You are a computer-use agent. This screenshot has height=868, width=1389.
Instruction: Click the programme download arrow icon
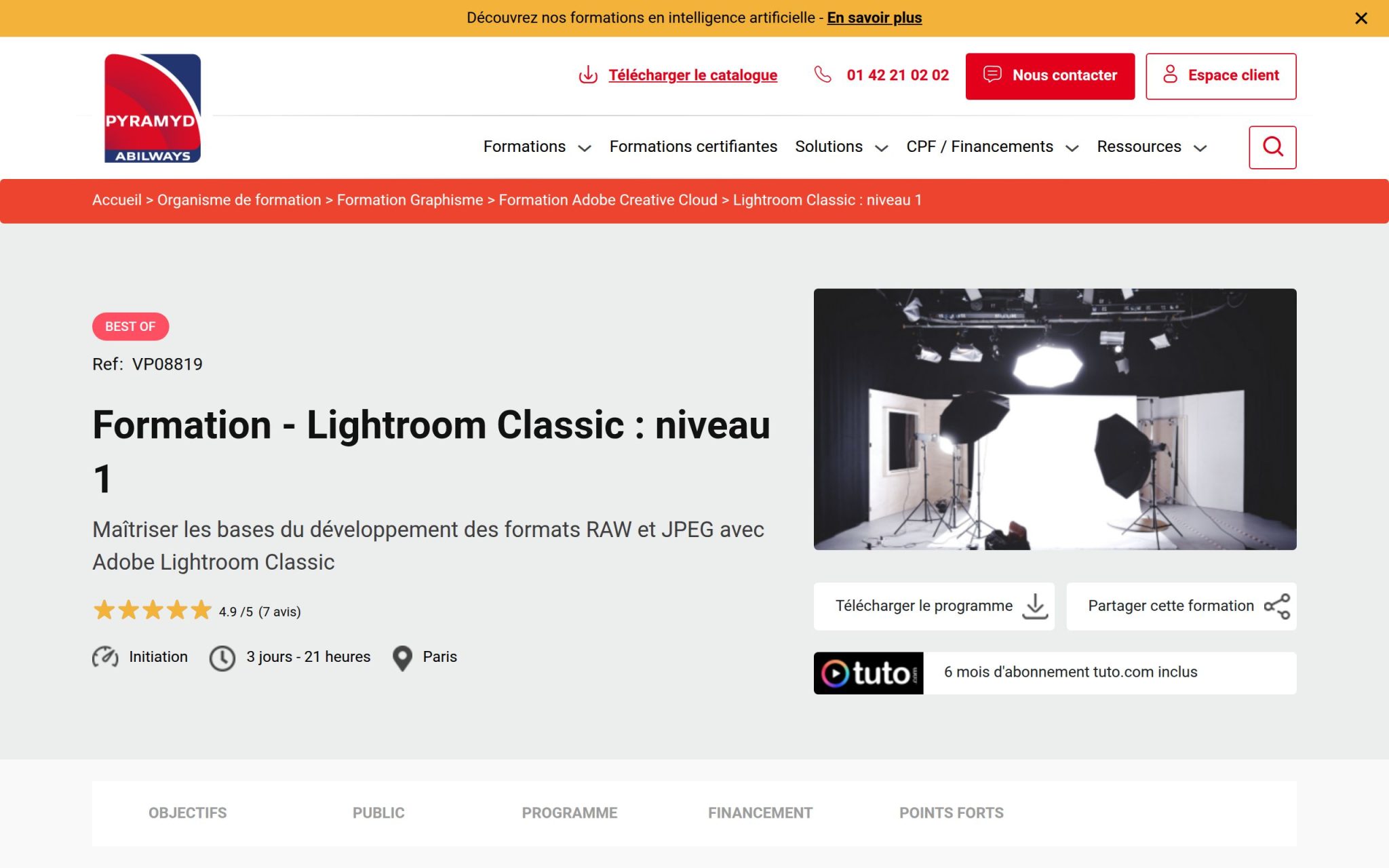1034,606
